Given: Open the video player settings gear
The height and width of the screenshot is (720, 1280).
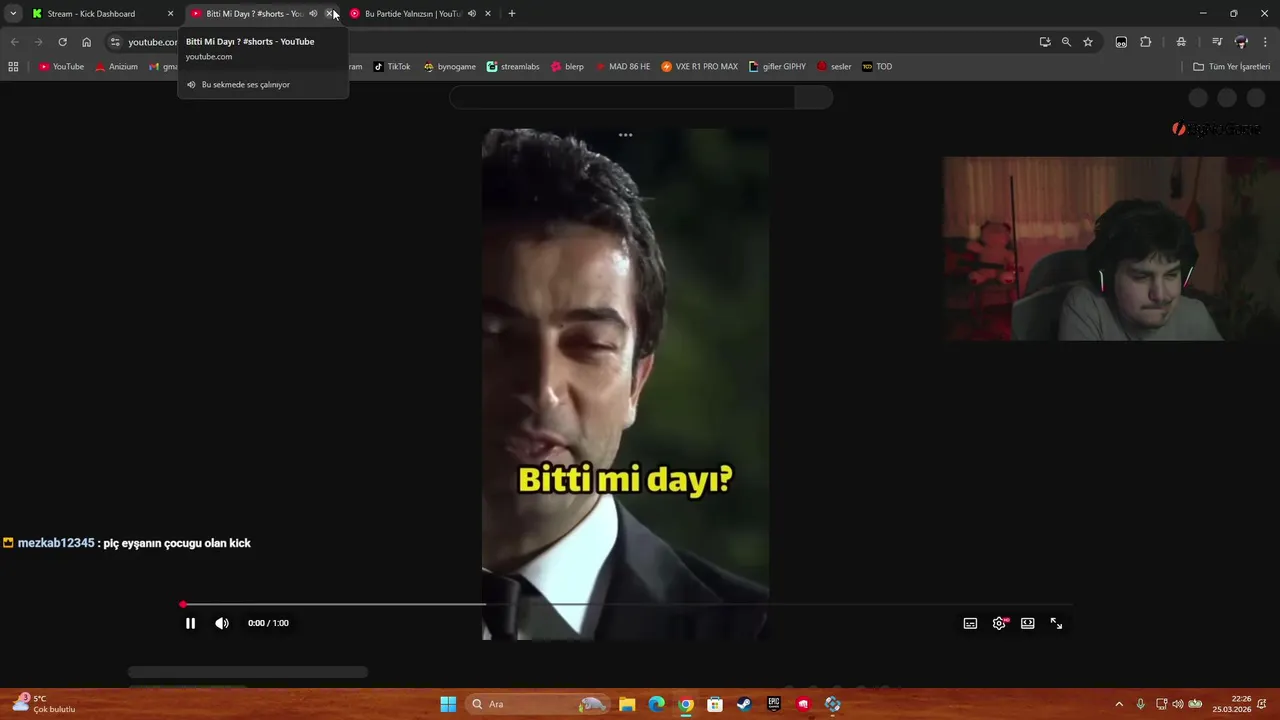Looking at the screenshot, I should [999, 623].
